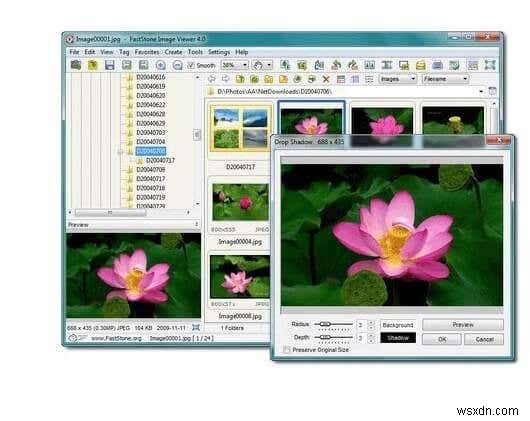Click the Forward arrow in browser toolbar
This screenshot has height=421, width=530.
click(x=225, y=79)
